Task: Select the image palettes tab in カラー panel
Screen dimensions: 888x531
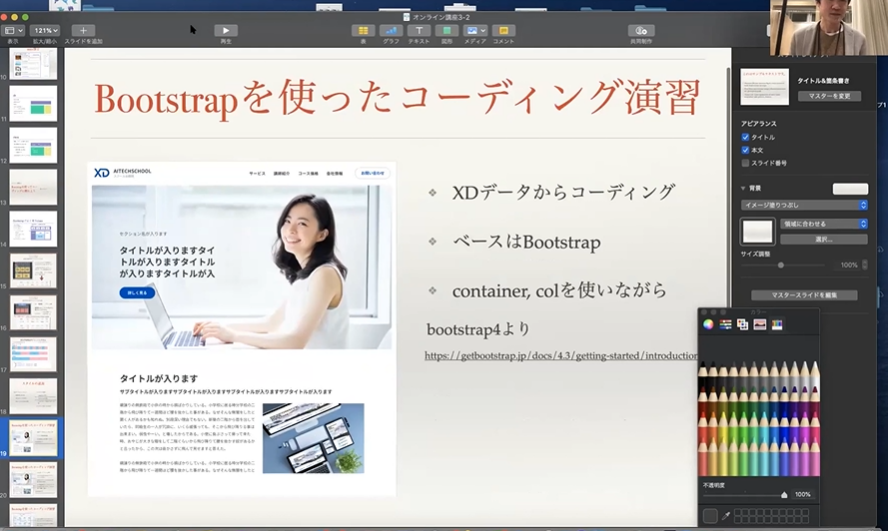Action: click(760, 324)
